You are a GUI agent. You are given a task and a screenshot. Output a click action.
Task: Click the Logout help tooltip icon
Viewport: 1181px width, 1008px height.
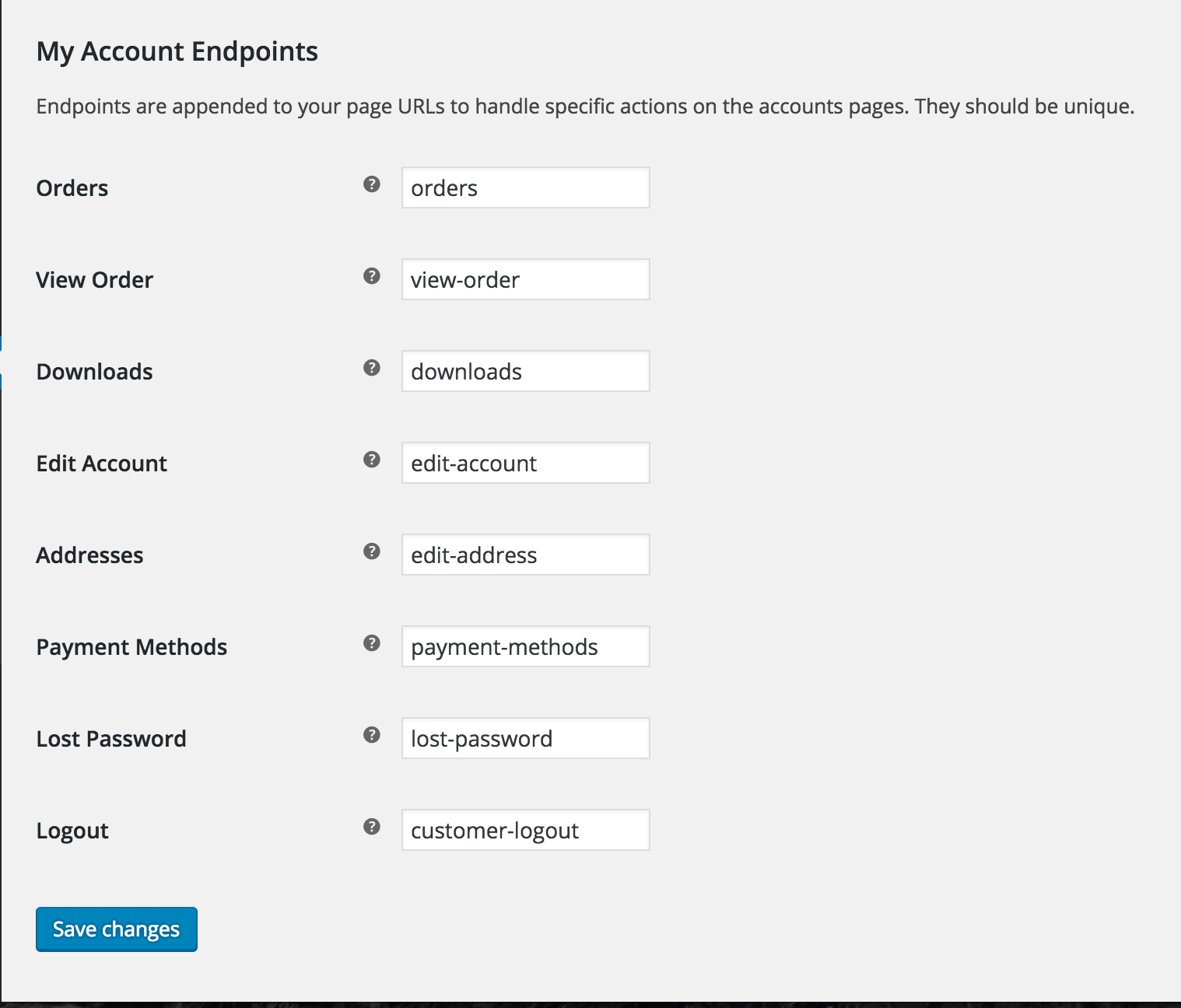click(372, 826)
